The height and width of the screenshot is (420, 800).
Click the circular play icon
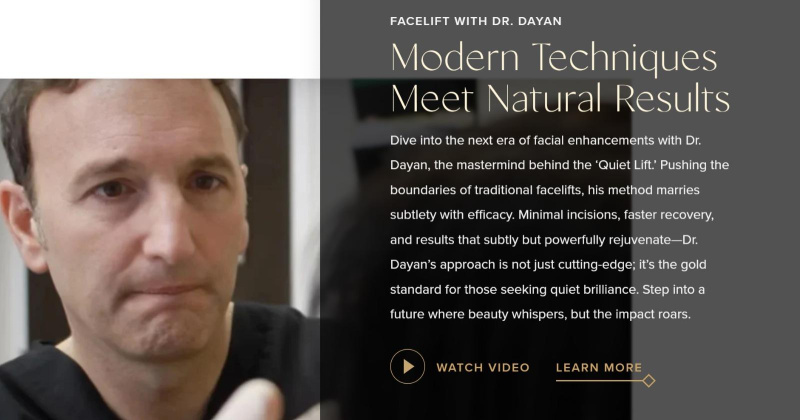click(407, 366)
